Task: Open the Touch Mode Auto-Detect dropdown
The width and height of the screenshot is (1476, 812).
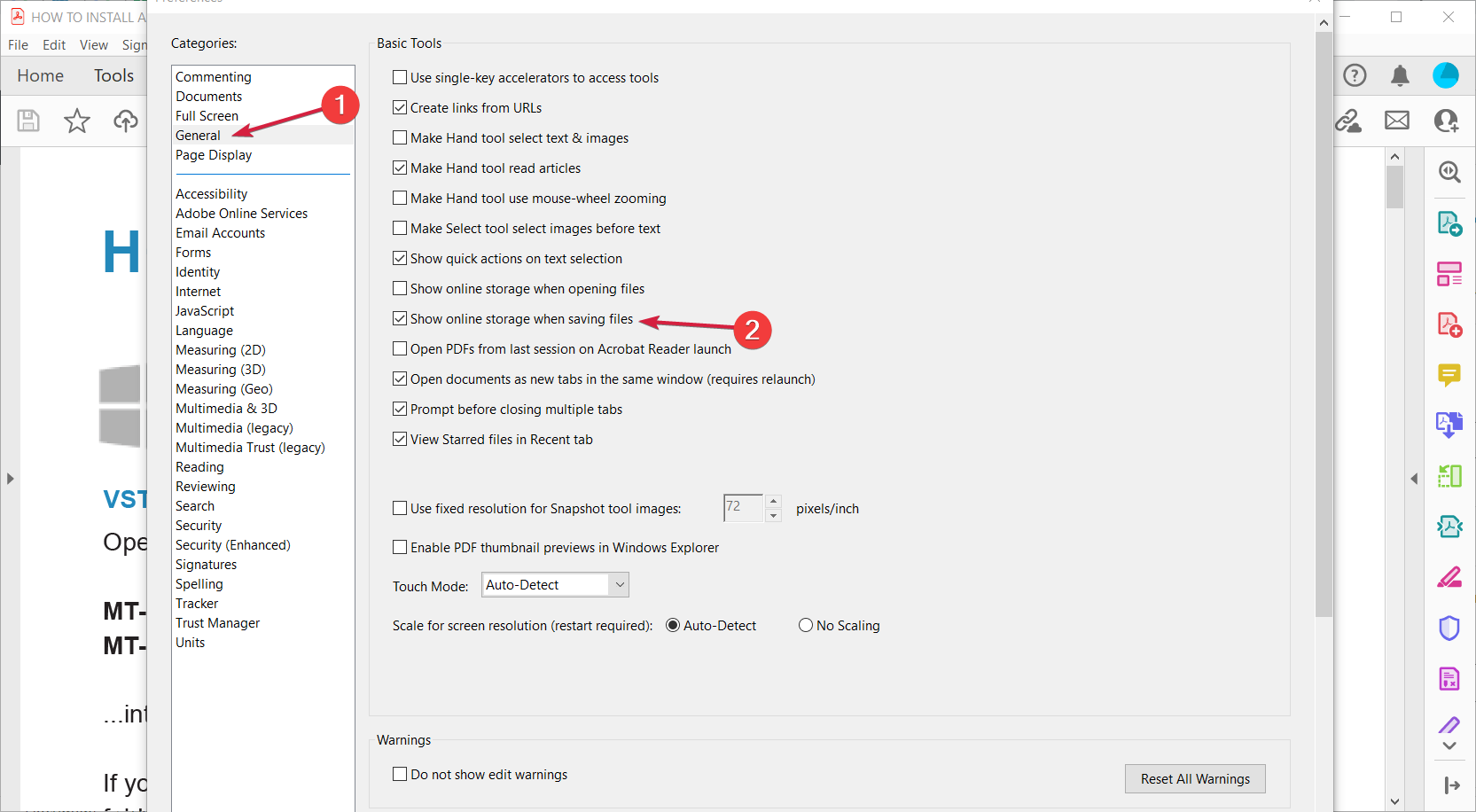Action: click(555, 585)
